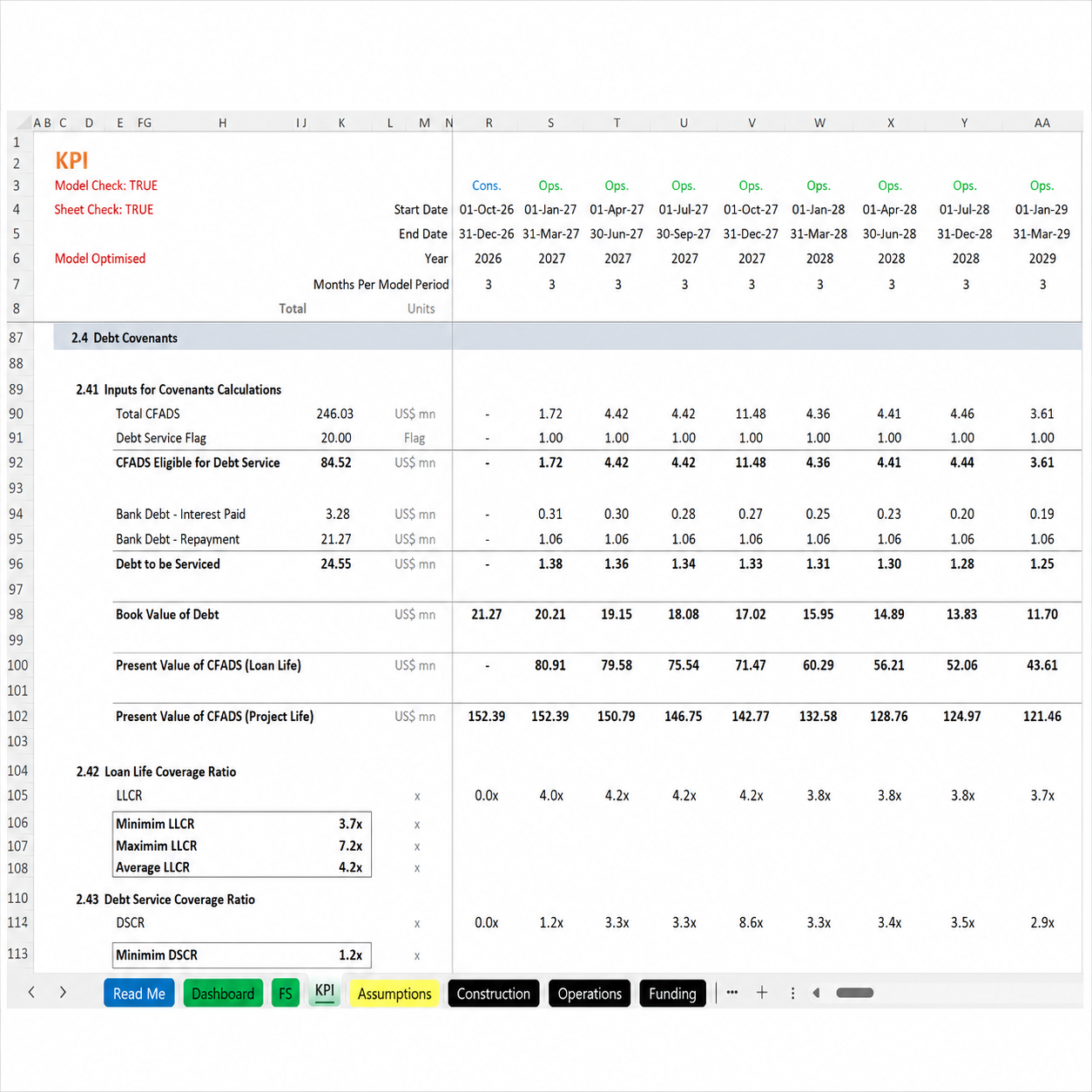Switch to the Read Me sheet tab
Screen dimensions: 1092x1092
click(139, 994)
